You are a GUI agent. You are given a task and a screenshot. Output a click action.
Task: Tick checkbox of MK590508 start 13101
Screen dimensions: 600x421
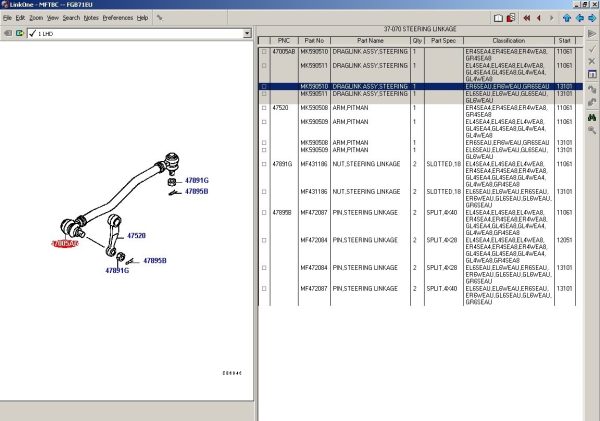(x=264, y=143)
